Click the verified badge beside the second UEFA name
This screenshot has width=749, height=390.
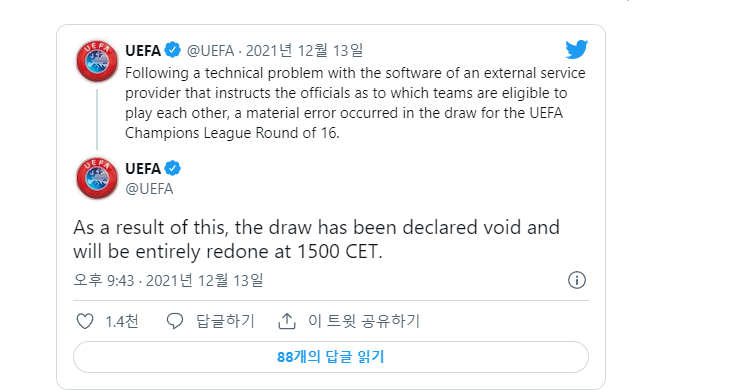coord(172,168)
